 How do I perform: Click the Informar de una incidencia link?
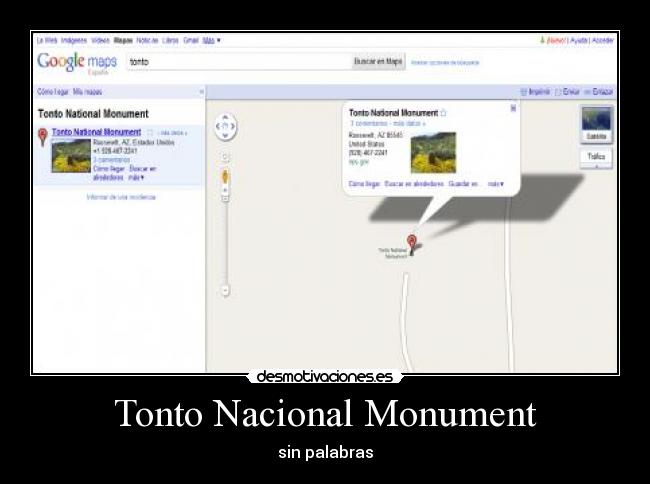click(121, 197)
